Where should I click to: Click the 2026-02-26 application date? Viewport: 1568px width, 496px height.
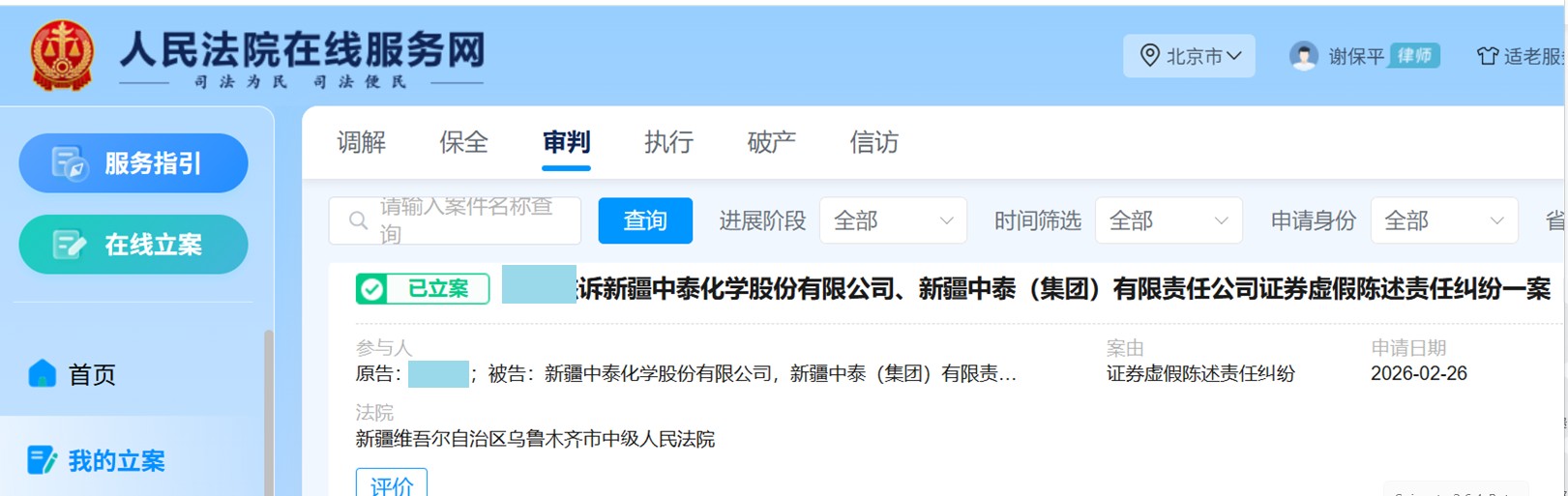(x=1418, y=373)
